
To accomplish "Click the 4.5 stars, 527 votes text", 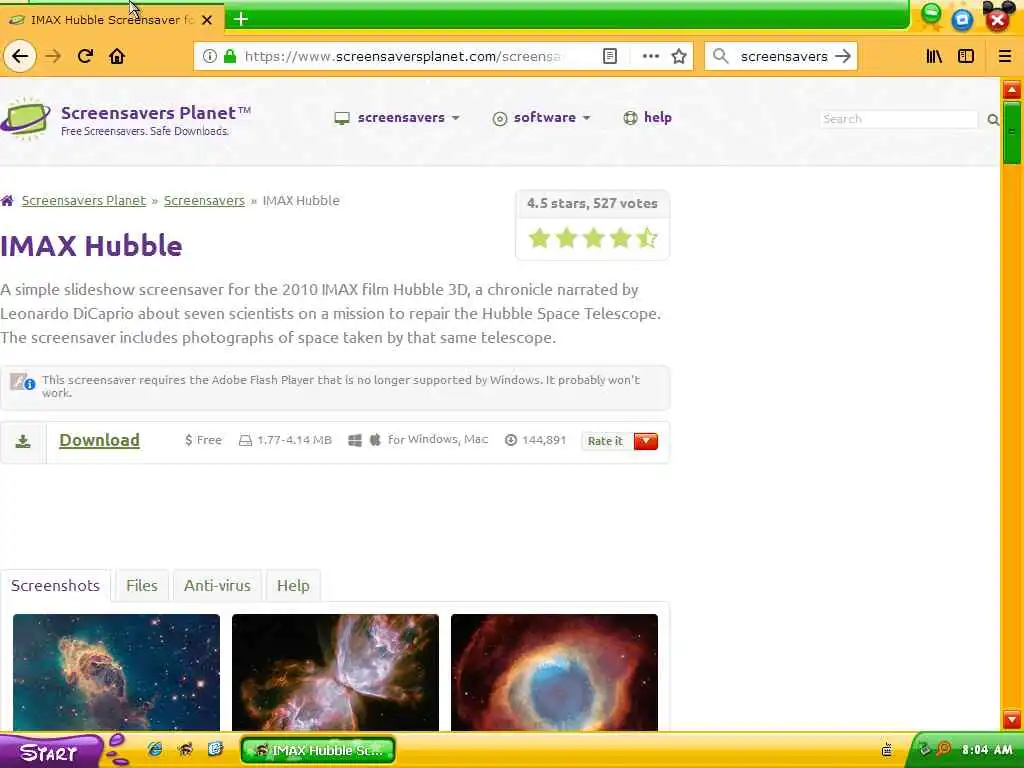I will point(592,203).
